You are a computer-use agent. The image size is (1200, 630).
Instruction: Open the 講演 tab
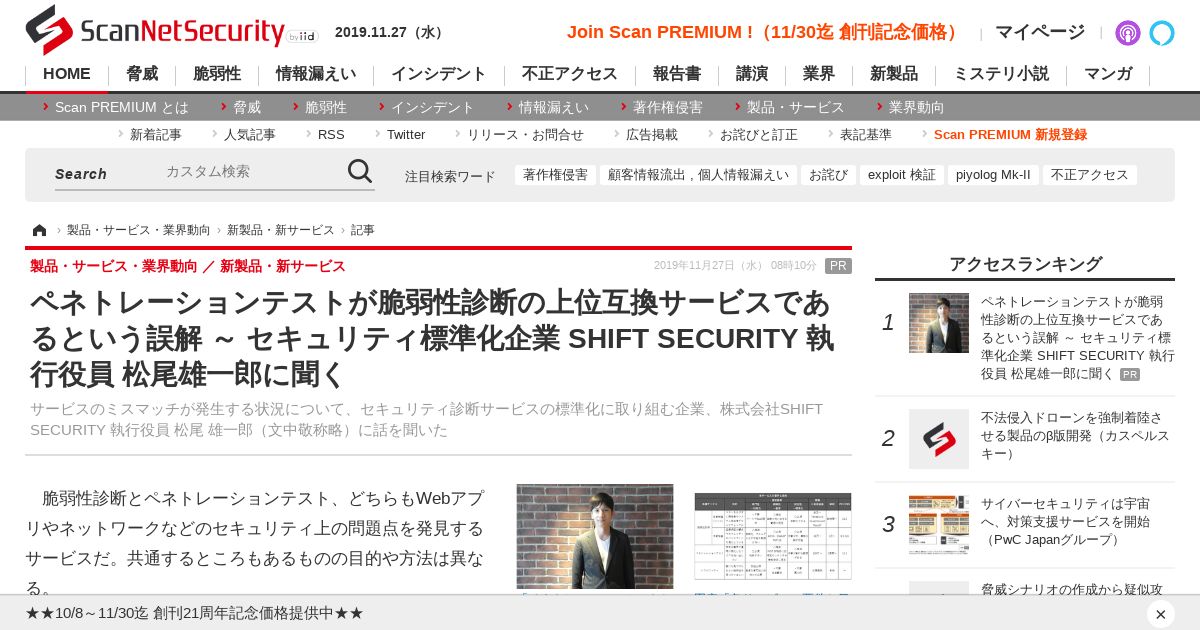pos(752,74)
